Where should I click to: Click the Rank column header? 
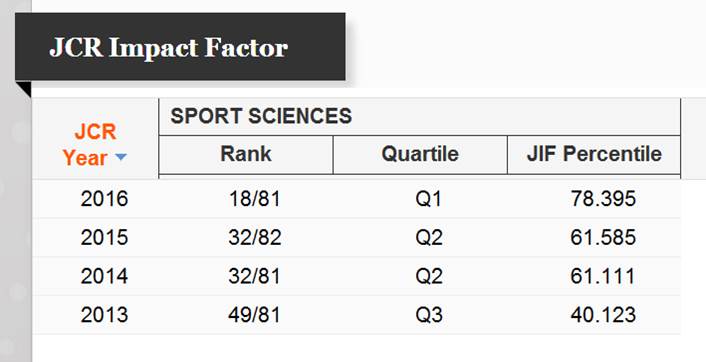click(x=246, y=154)
